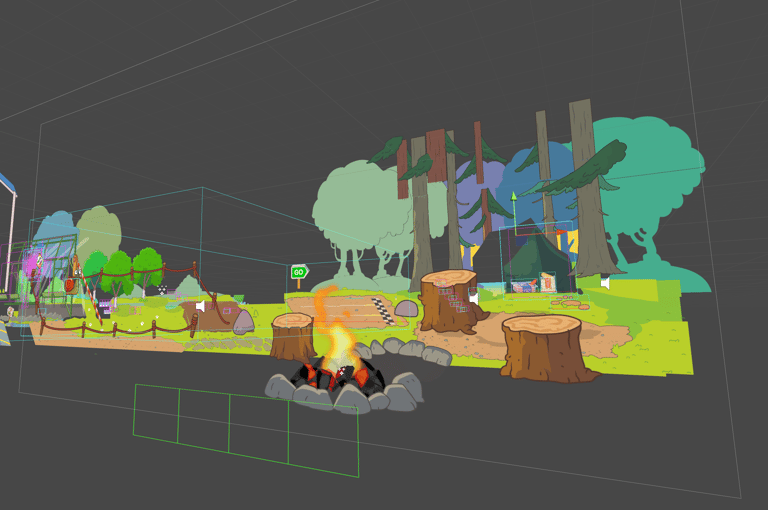This screenshot has width=768, height=510.
Task: Click the red X-axis arrow of the move gizmo
Action: coord(561,232)
